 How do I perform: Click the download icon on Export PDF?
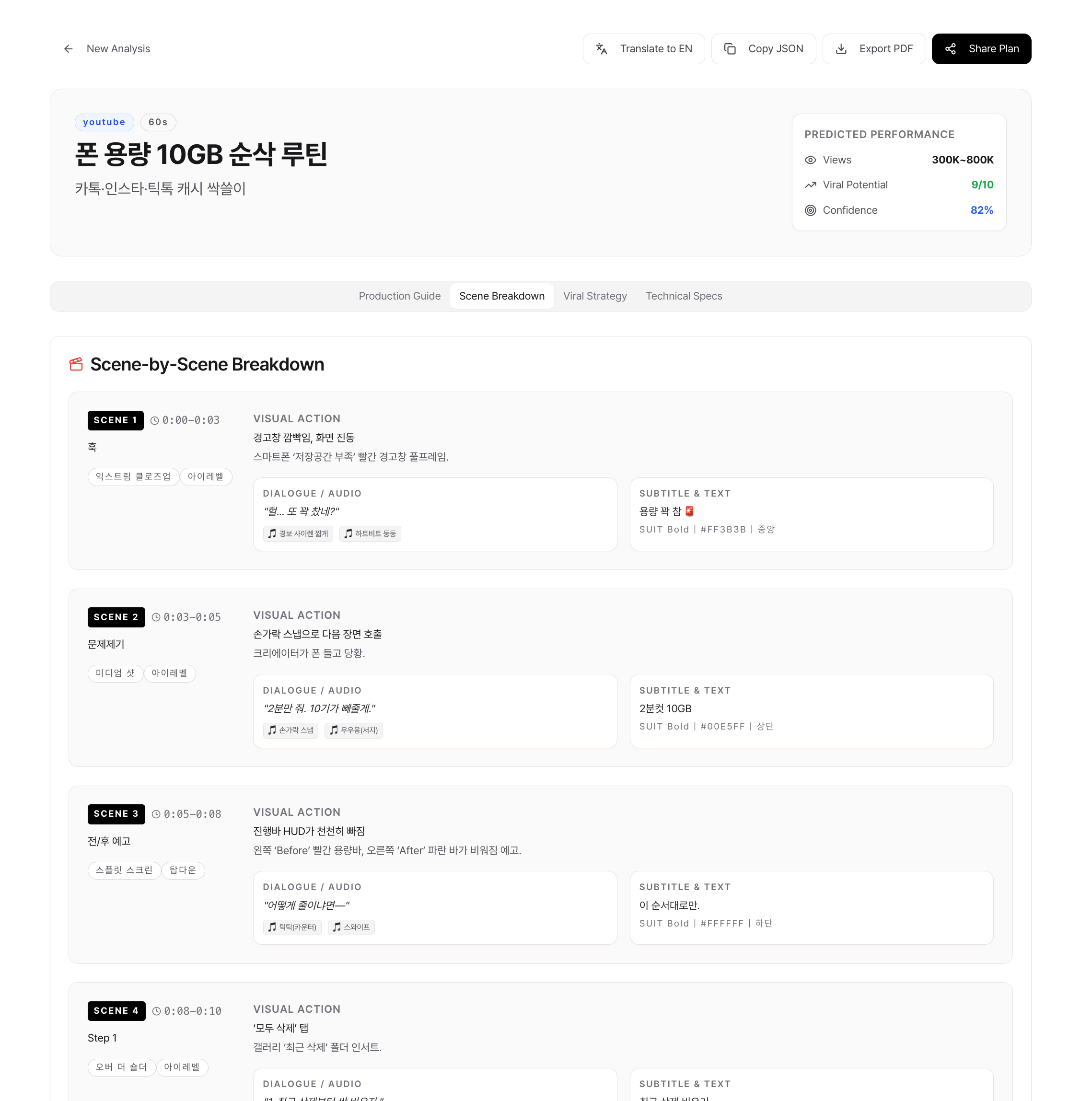[842, 49]
